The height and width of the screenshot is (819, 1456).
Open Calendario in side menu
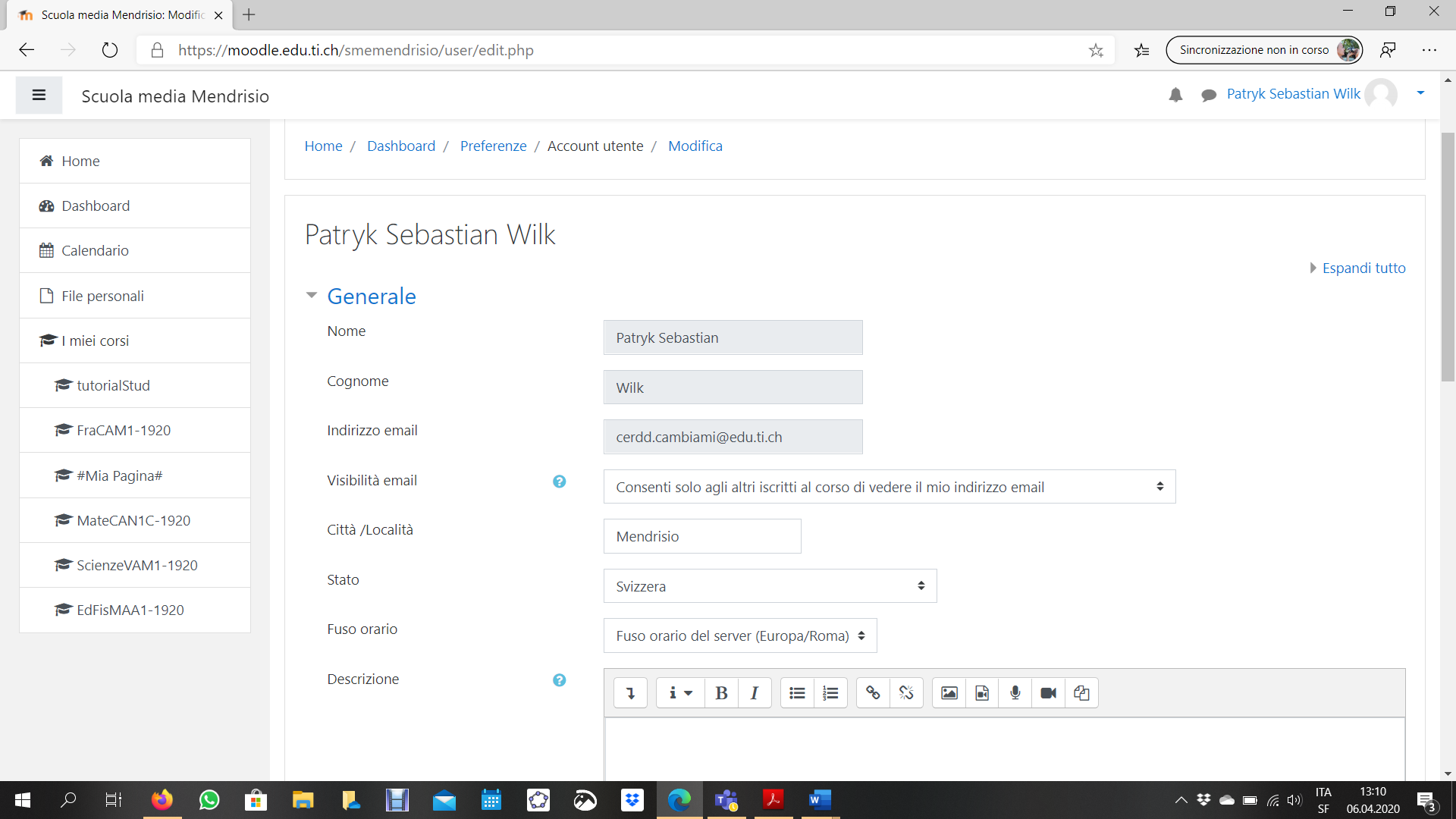(x=95, y=251)
